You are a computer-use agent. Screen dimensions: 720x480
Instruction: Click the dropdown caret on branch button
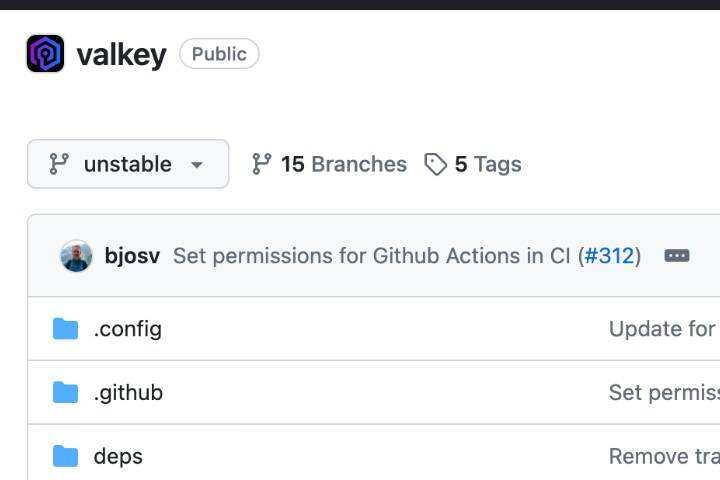click(x=197, y=165)
